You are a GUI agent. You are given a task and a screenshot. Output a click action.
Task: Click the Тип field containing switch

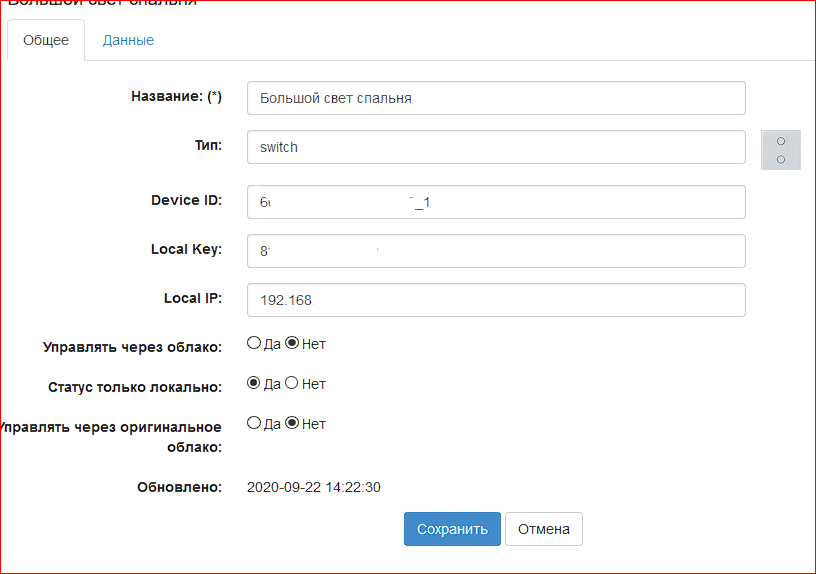coord(496,147)
